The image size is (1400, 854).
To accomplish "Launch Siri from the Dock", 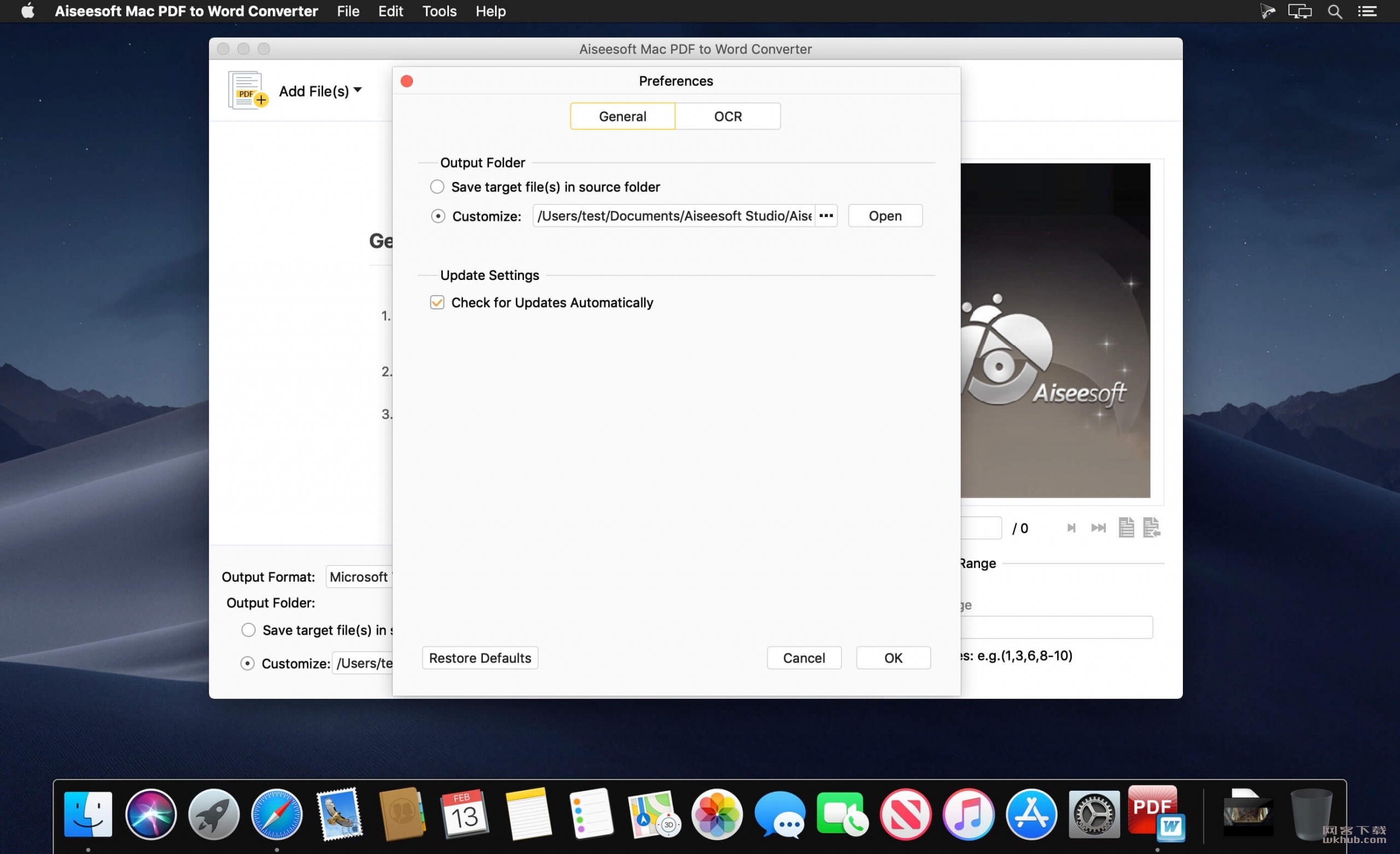I will pos(150,814).
